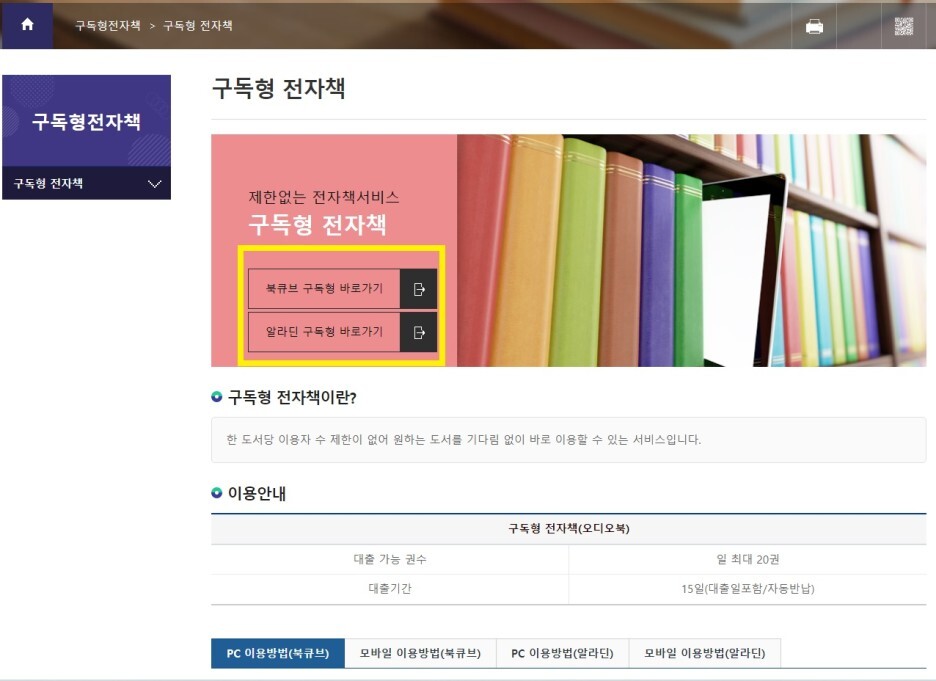This screenshot has height=681, width=936.
Task: Click the 구독형전자책 breadcrumb link
Action: click(x=107, y=25)
